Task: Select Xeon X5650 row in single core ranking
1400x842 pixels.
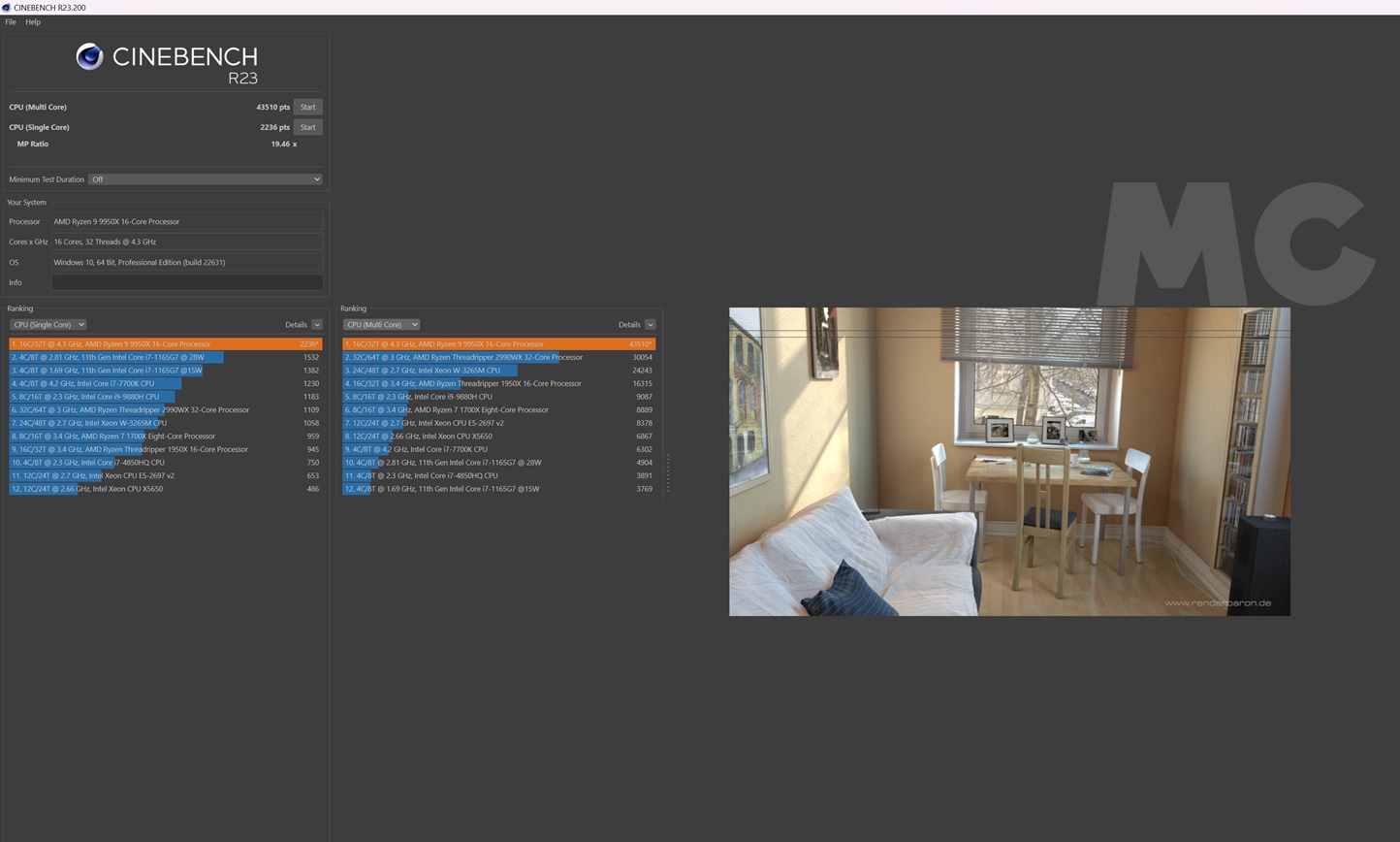Action: [x=165, y=489]
